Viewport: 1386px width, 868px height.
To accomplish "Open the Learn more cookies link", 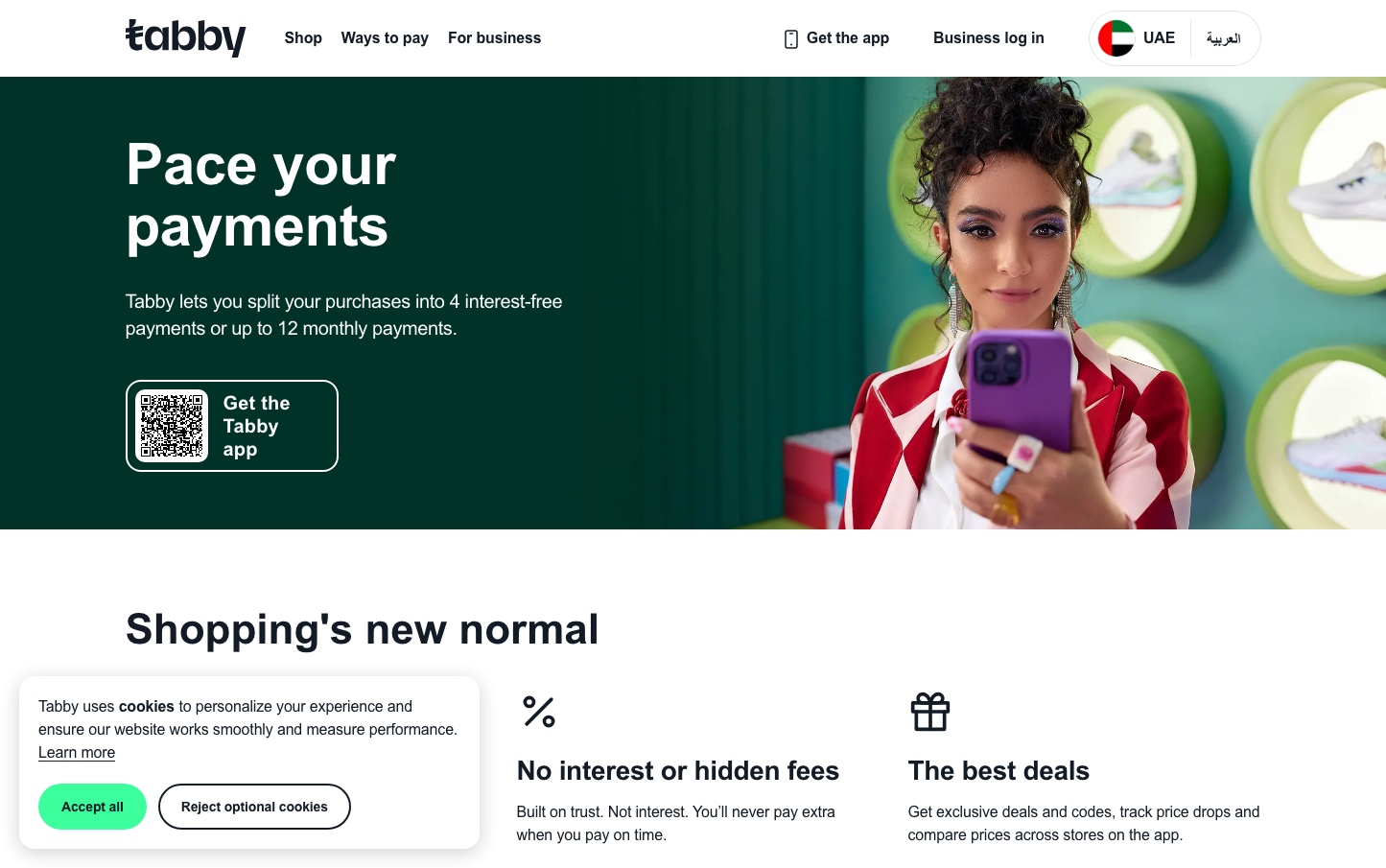I will [77, 753].
